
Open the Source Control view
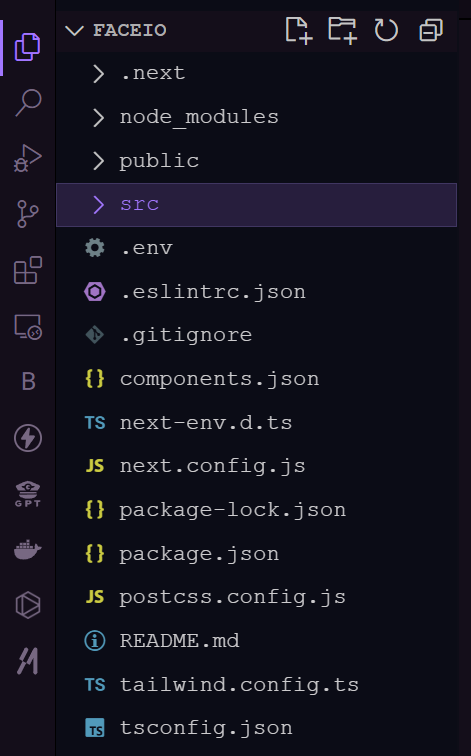click(x=27, y=214)
